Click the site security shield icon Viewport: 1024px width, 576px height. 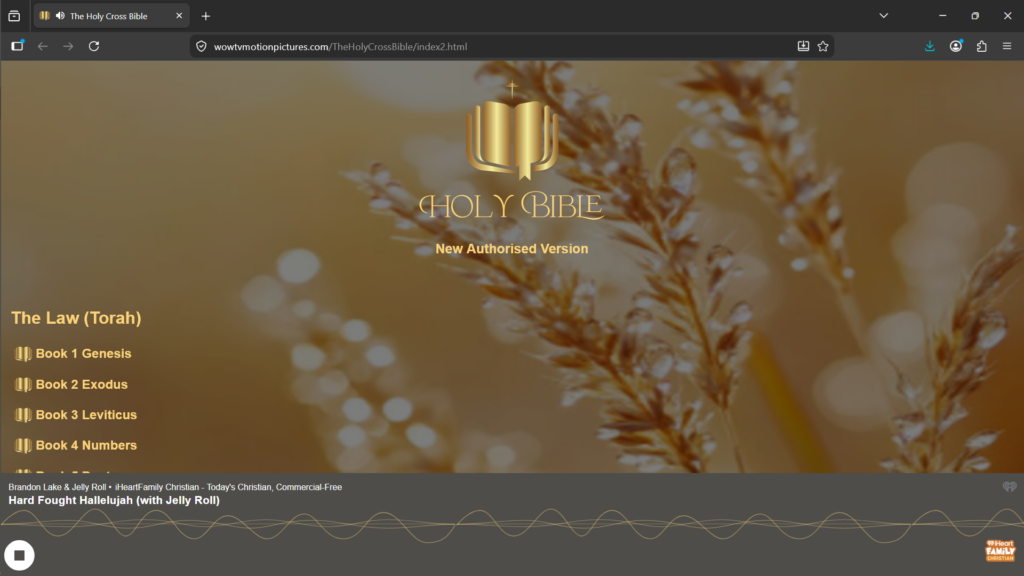(201, 46)
